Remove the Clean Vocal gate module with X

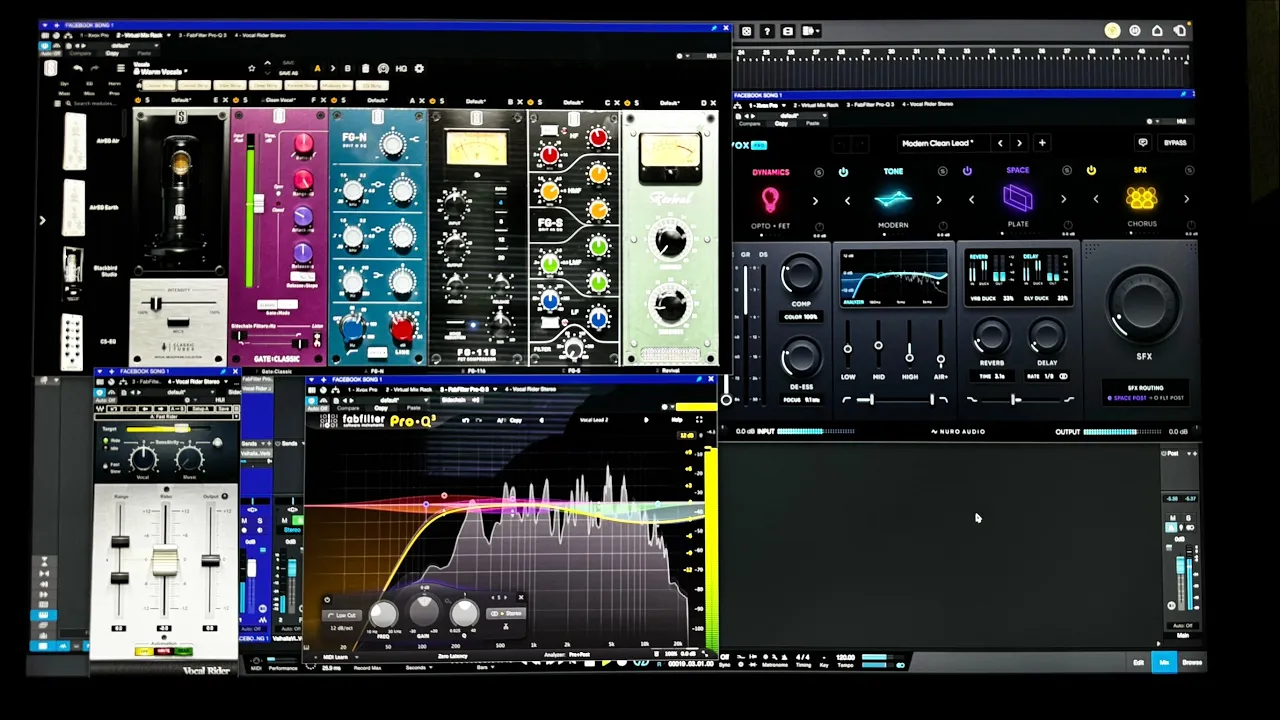323,101
